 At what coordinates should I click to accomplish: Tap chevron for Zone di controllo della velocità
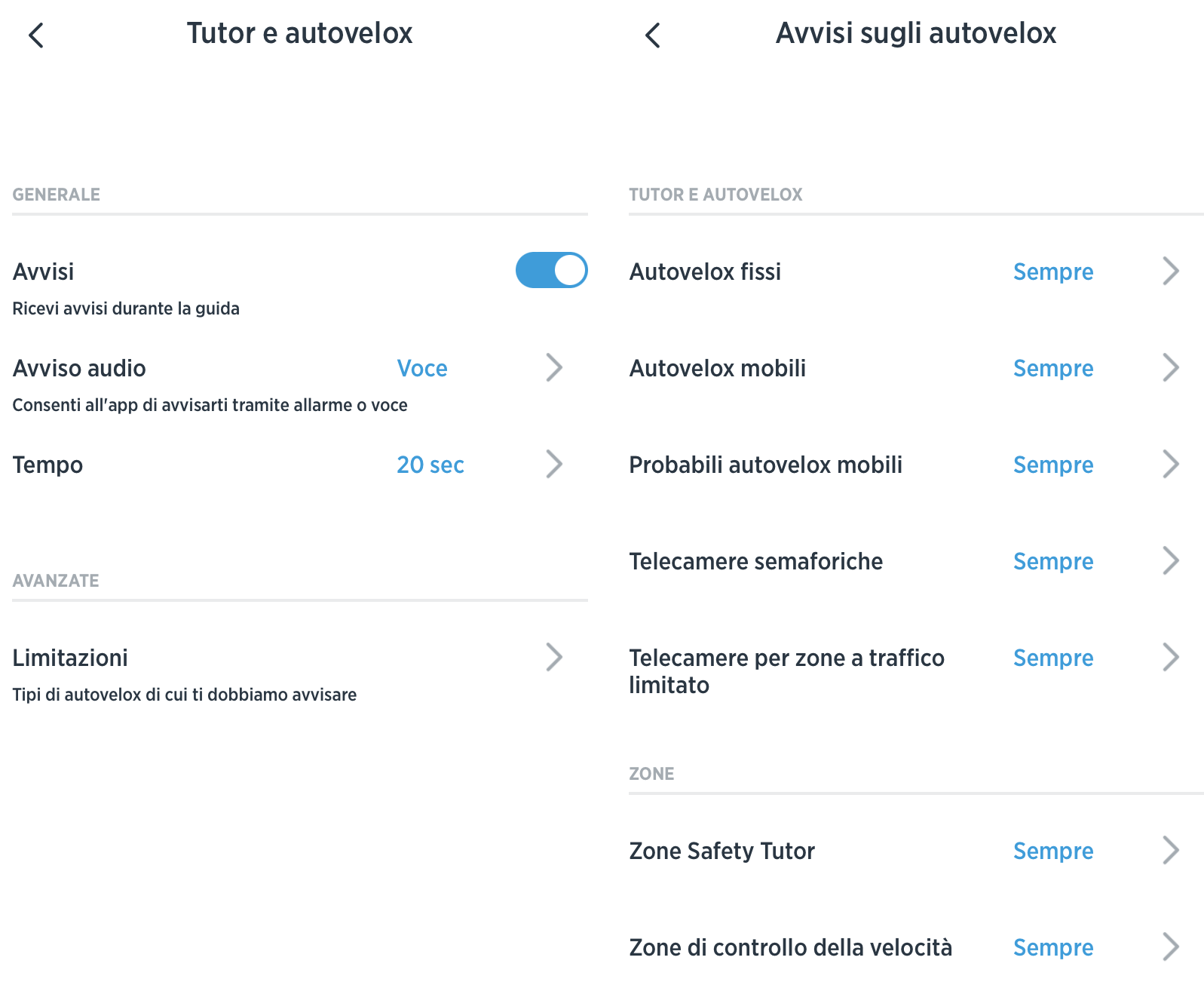pos(1170,947)
